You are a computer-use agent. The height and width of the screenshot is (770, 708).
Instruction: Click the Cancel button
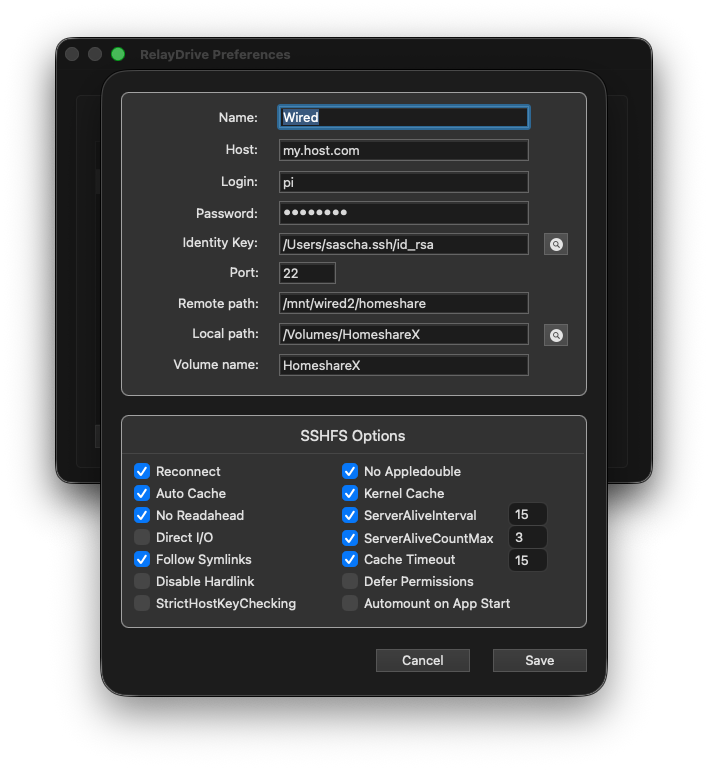tap(422, 660)
